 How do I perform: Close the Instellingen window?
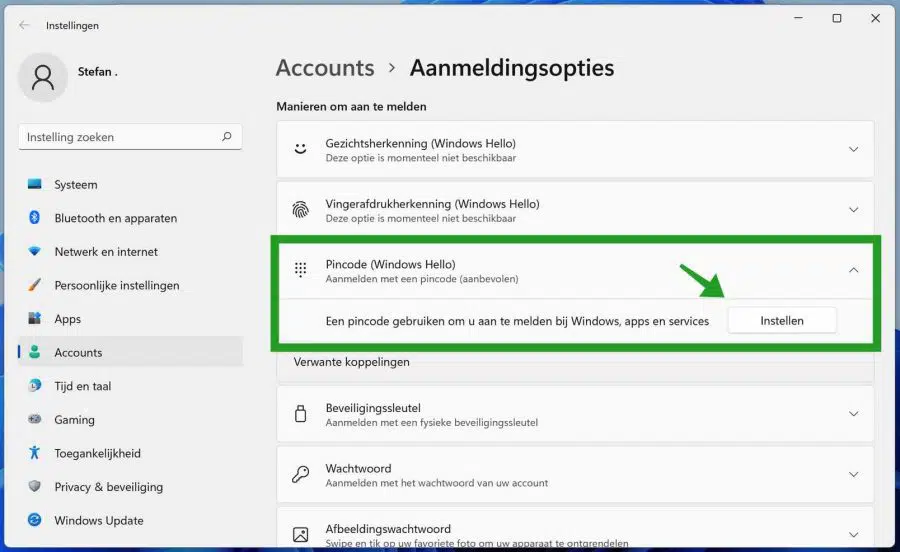point(875,18)
